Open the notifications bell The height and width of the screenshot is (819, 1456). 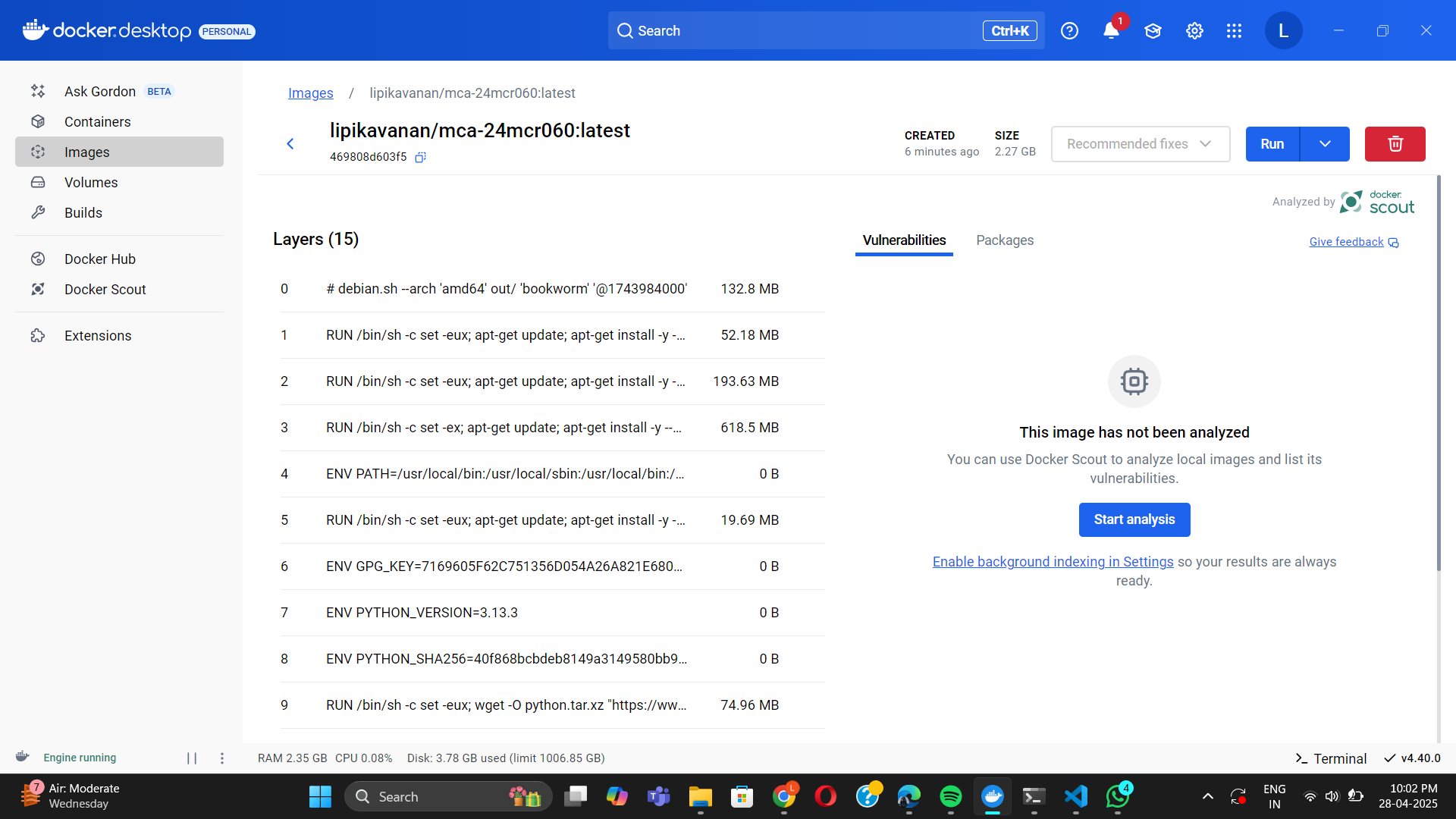point(1111,30)
